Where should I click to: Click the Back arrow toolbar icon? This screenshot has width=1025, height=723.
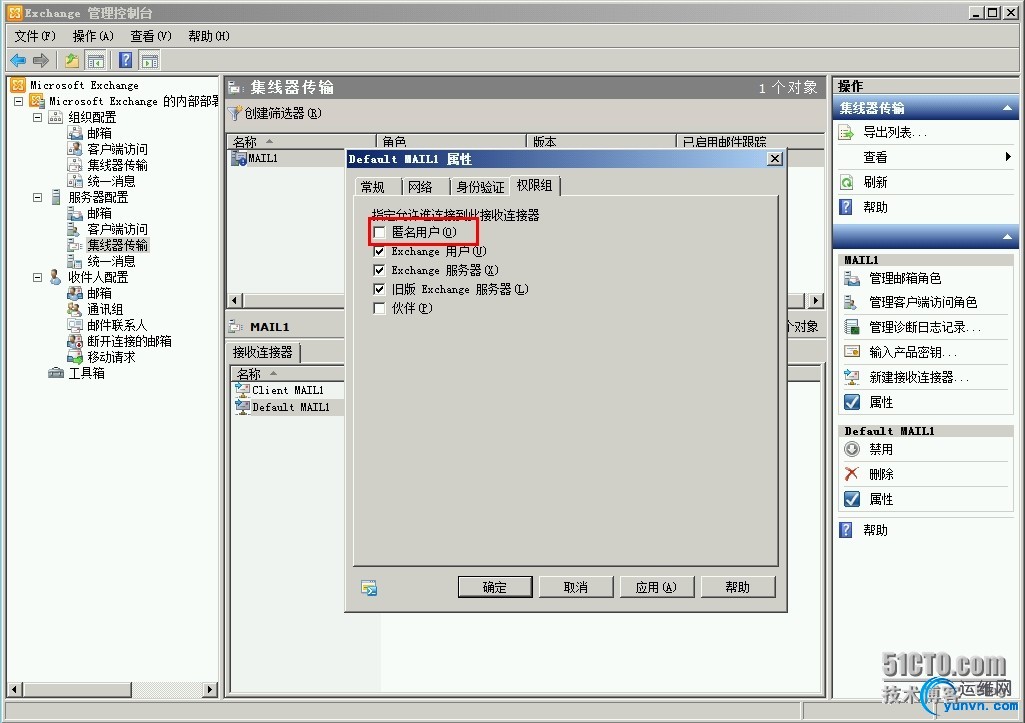pos(18,61)
